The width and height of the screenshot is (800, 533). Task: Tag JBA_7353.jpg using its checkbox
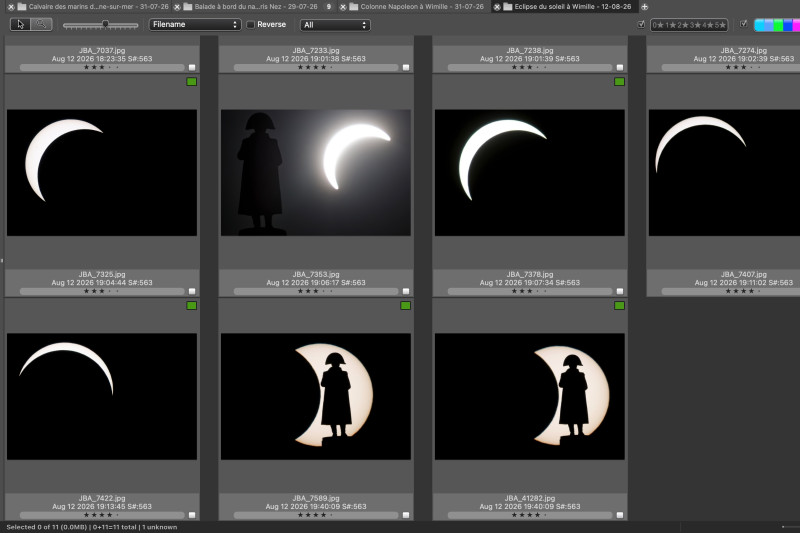tap(406, 291)
